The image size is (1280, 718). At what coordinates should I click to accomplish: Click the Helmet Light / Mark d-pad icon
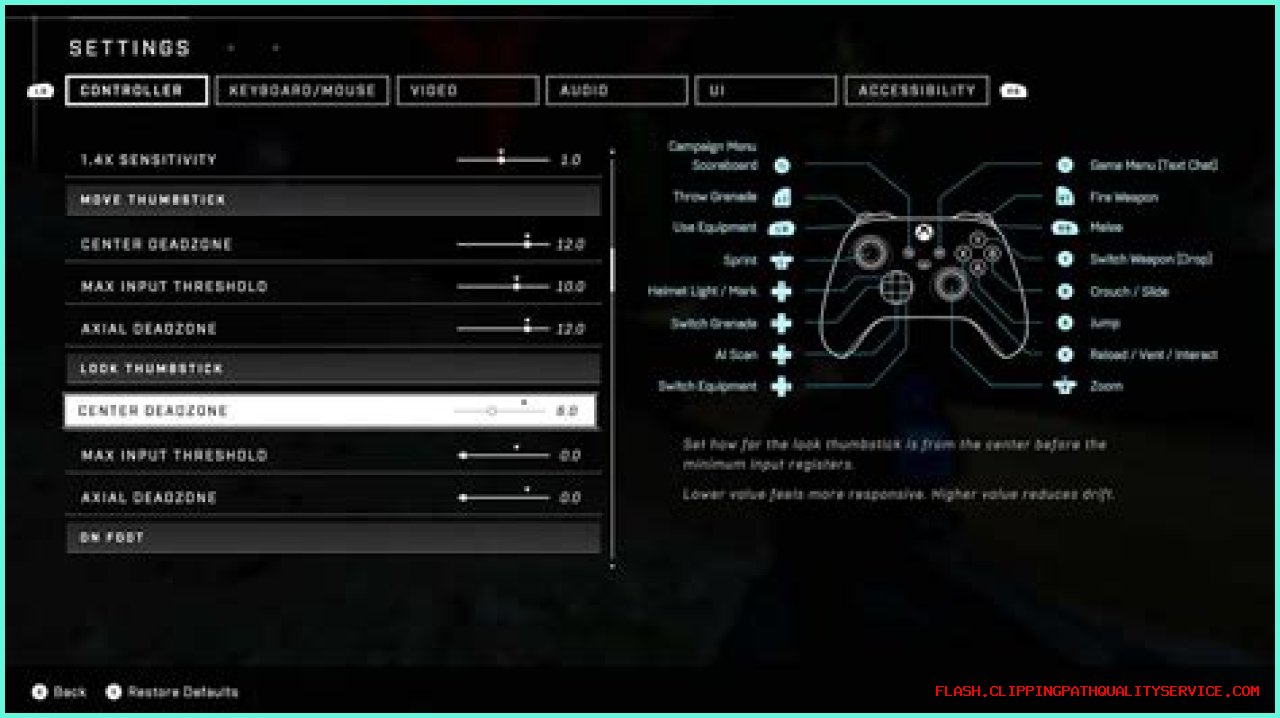pyautogui.click(x=782, y=292)
